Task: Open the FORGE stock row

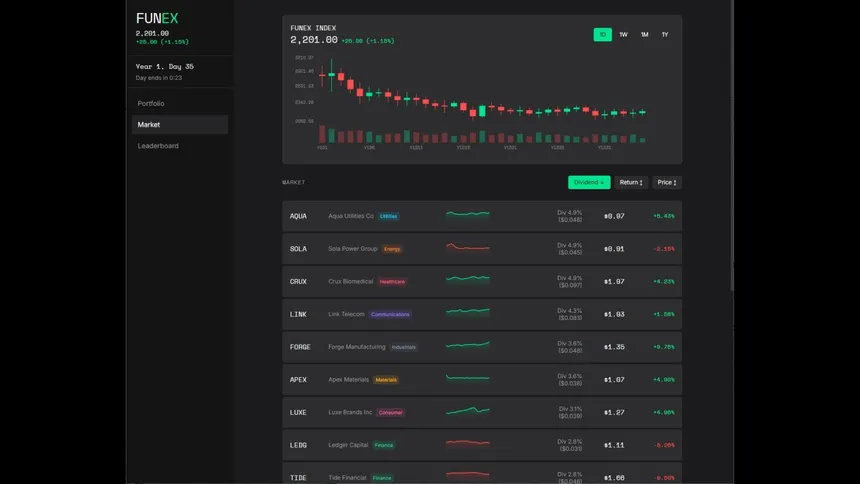Action: pos(482,347)
